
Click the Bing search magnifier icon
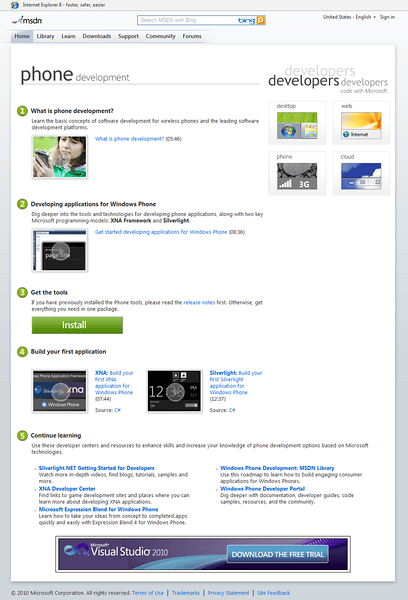click(260, 20)
